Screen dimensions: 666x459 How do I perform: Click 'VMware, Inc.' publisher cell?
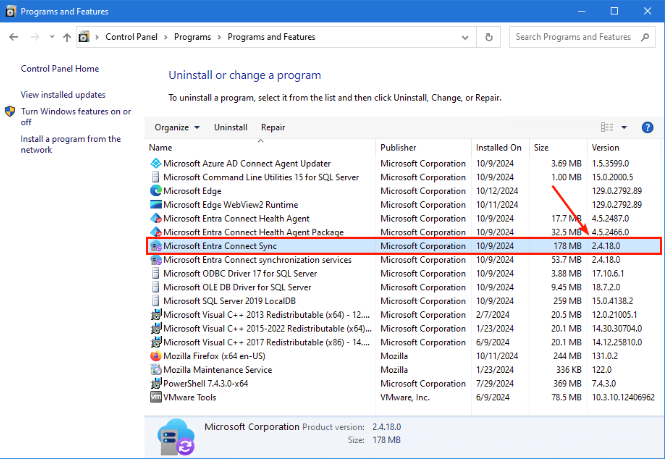point(405,397)
